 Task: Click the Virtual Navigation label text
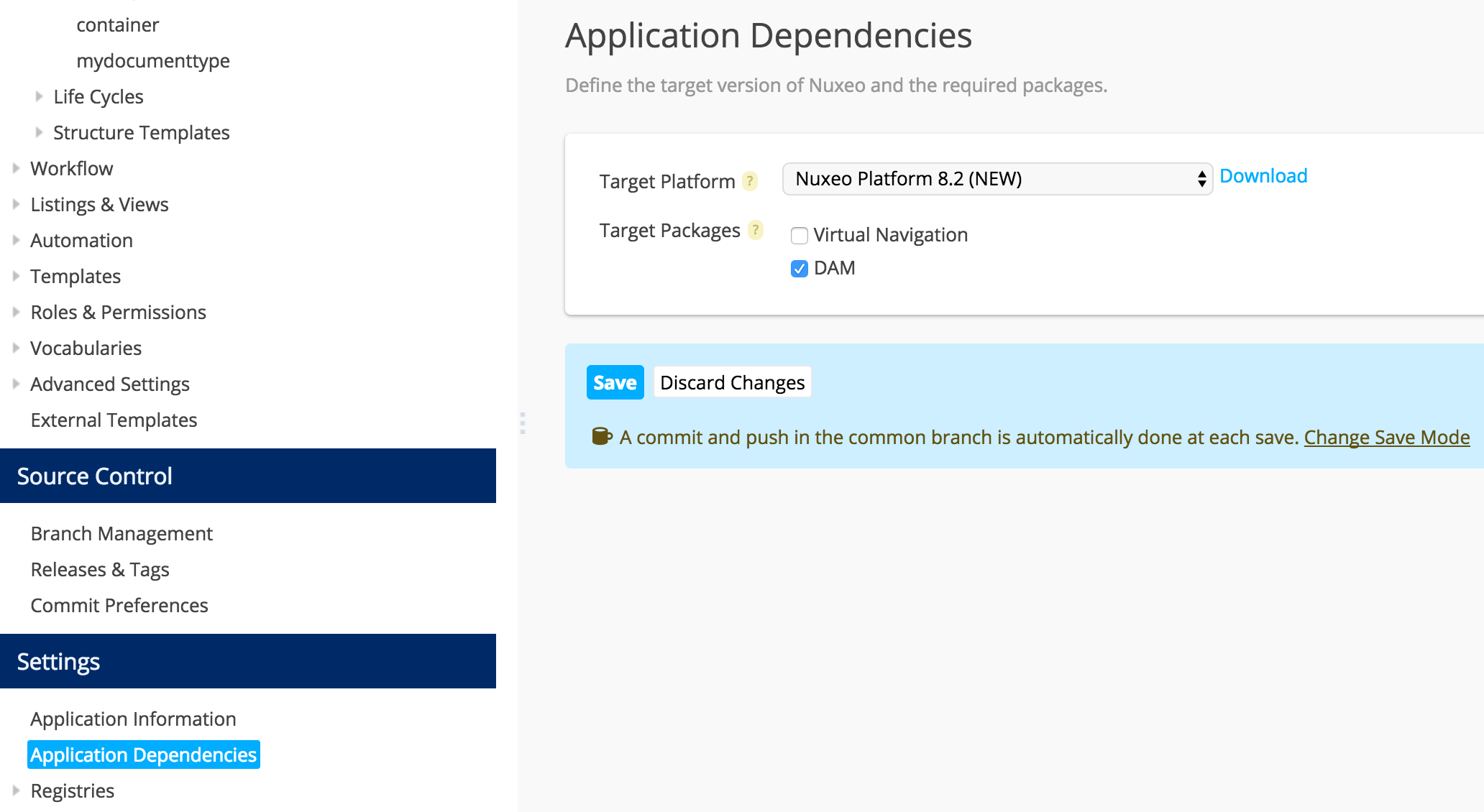891,235
